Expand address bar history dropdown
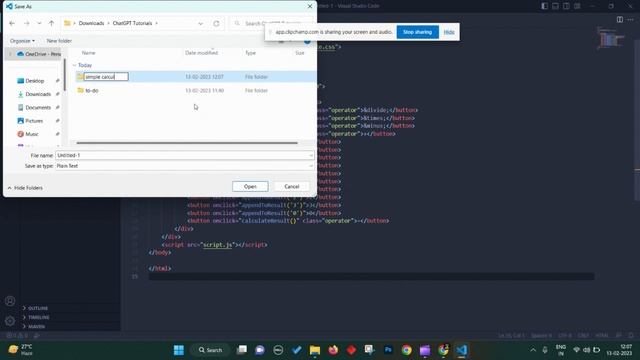This screenshot has width=640, height=360. point(200,23)
